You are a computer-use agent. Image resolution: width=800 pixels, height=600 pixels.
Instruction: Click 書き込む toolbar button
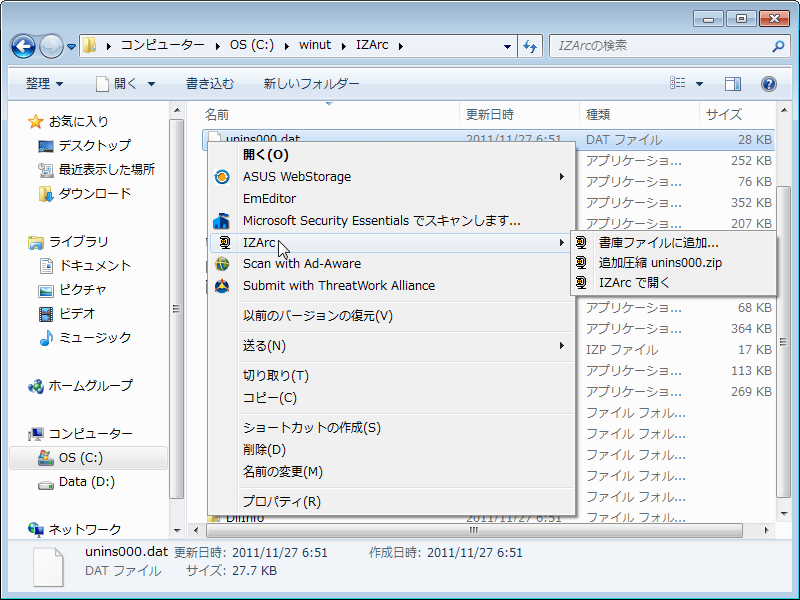[x=210, y=84]
